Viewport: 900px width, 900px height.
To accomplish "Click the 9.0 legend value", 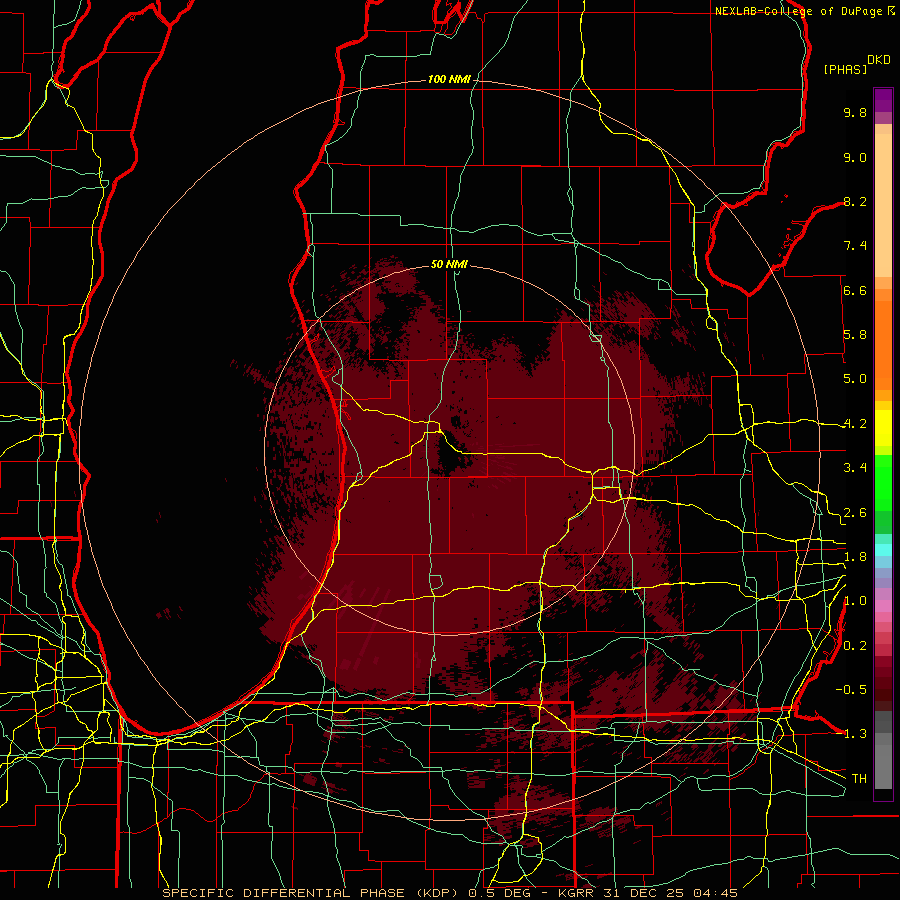I will (x=855, y=157).
